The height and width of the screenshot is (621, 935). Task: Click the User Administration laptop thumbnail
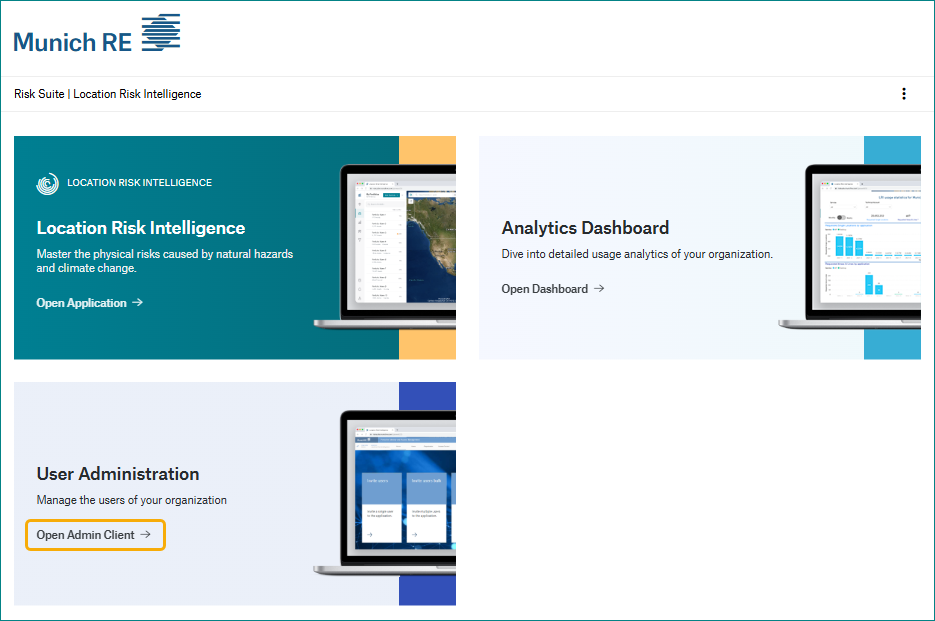coord(385,493)
